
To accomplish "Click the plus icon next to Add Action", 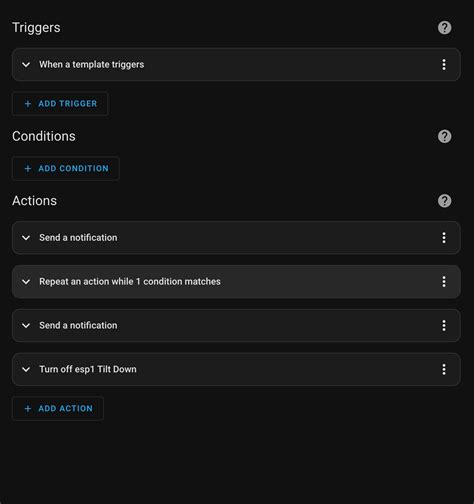I will point(28,408).
